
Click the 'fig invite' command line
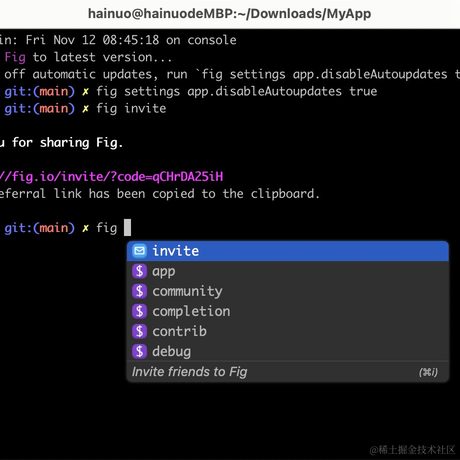tap(131, 108)
